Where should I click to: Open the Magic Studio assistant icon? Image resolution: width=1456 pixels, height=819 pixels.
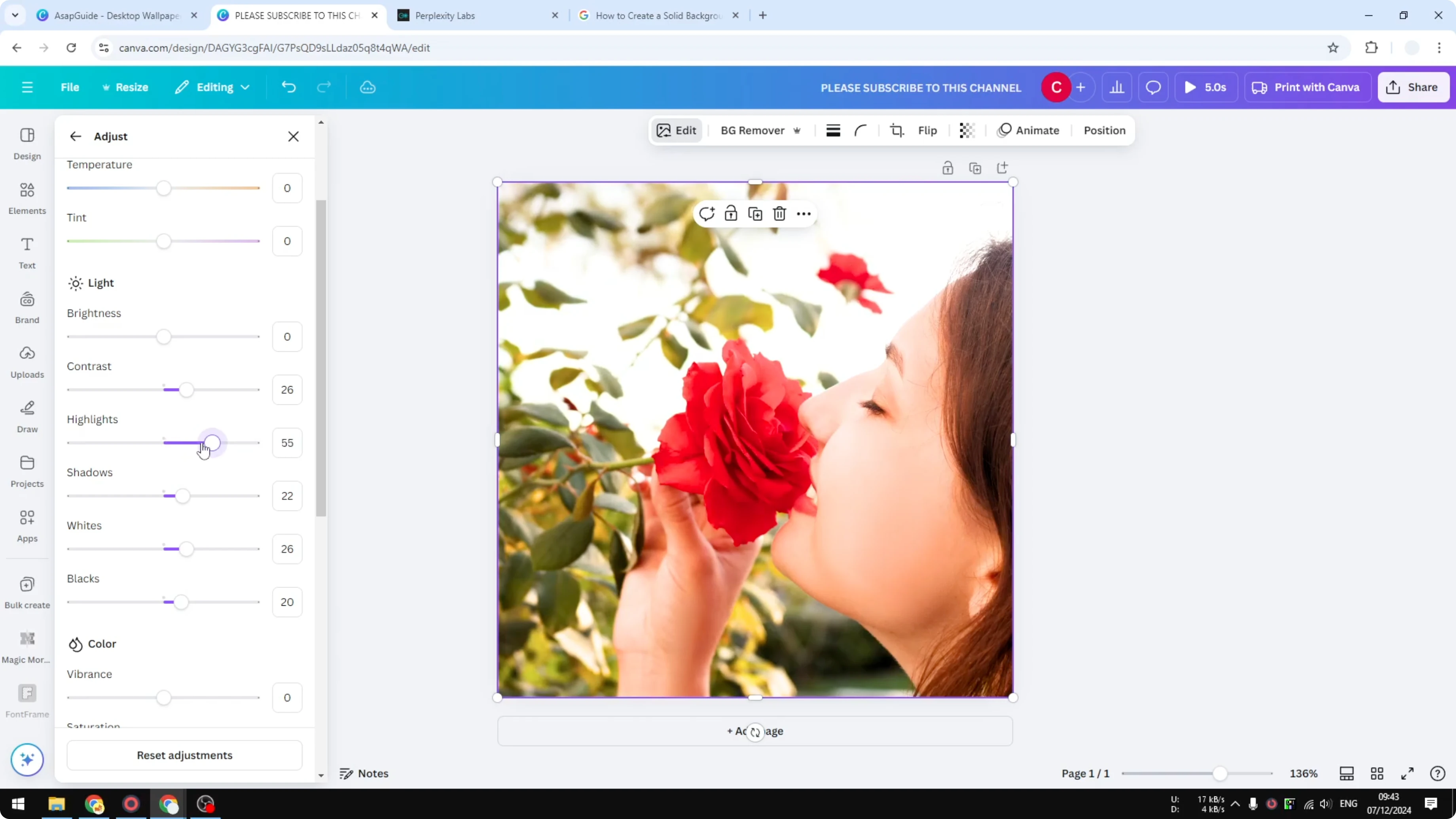tap(27, 759)
